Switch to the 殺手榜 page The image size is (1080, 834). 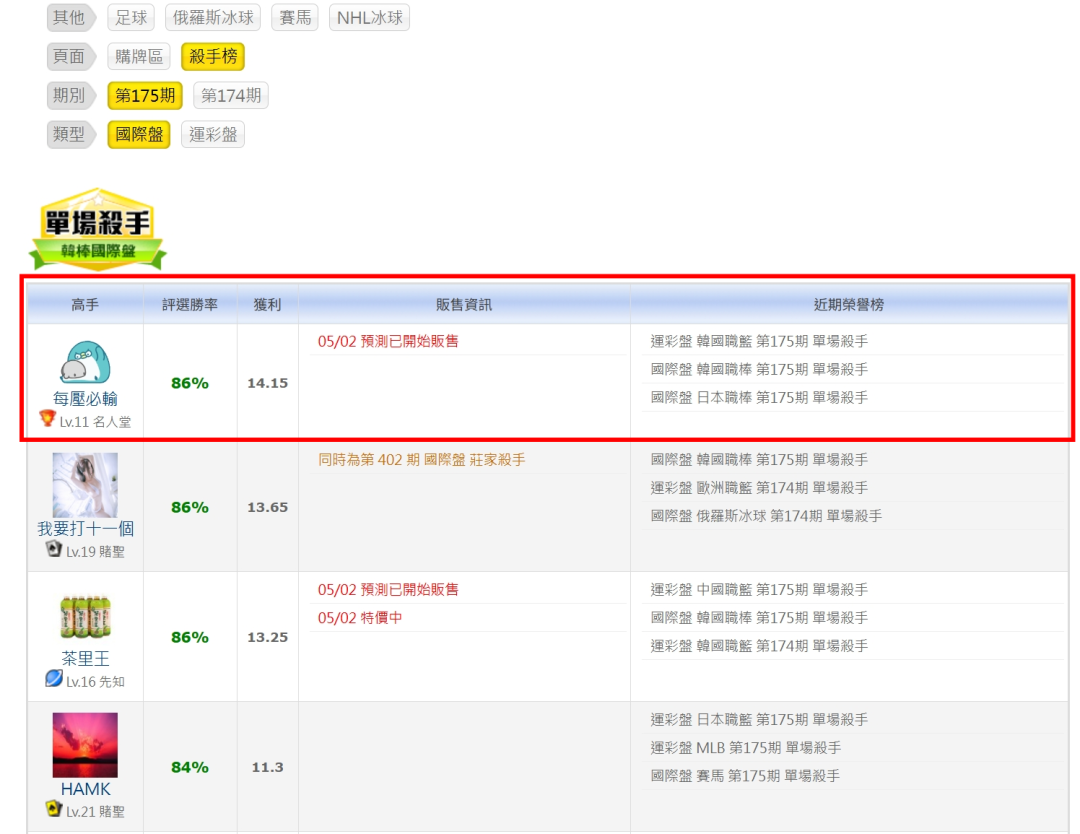click(213, 56)
